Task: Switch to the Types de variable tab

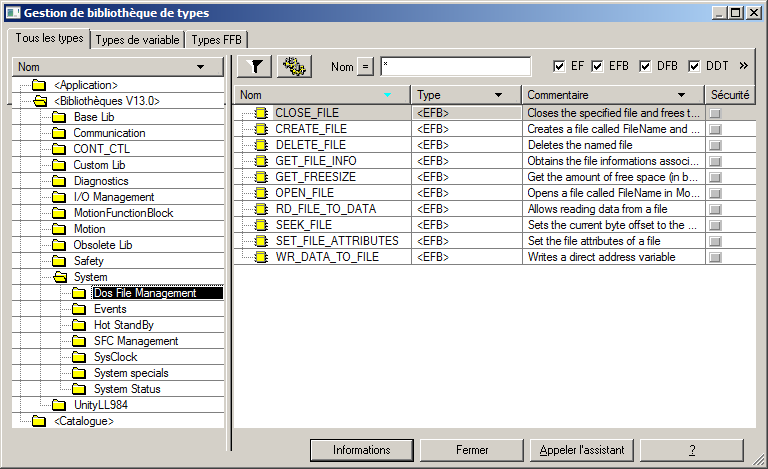Action: click(x=138, y=40)
